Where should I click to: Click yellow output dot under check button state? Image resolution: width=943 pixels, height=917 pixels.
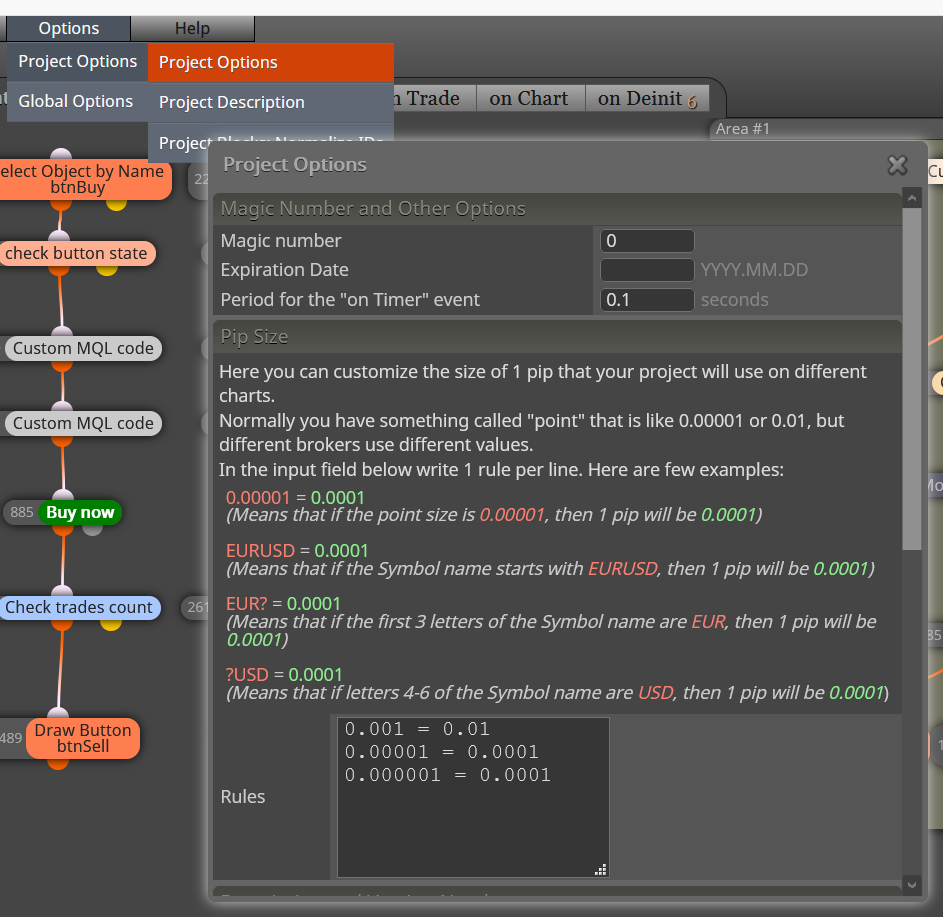[x=106, y=270]
